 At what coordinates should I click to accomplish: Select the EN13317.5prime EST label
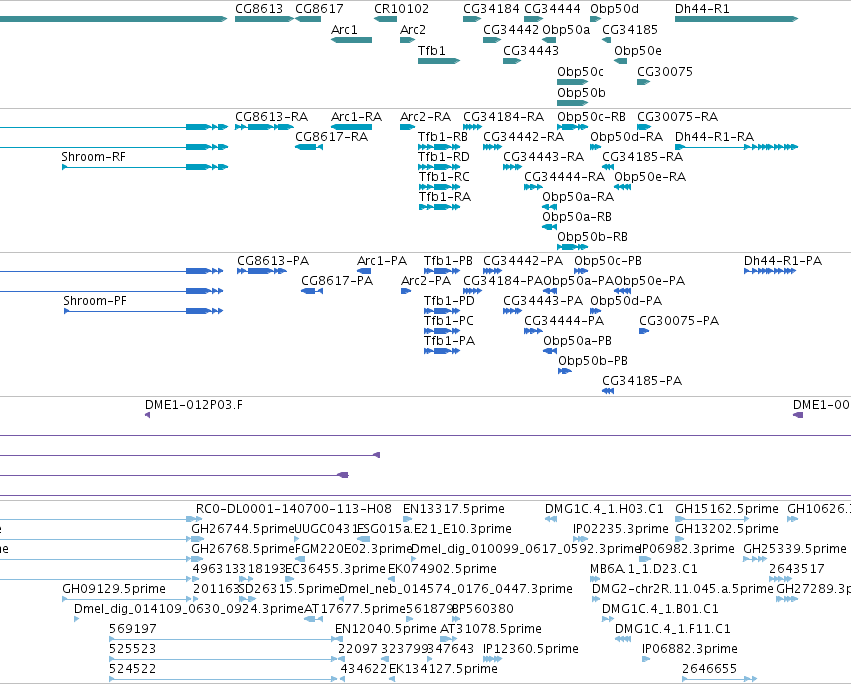[454, 509]
